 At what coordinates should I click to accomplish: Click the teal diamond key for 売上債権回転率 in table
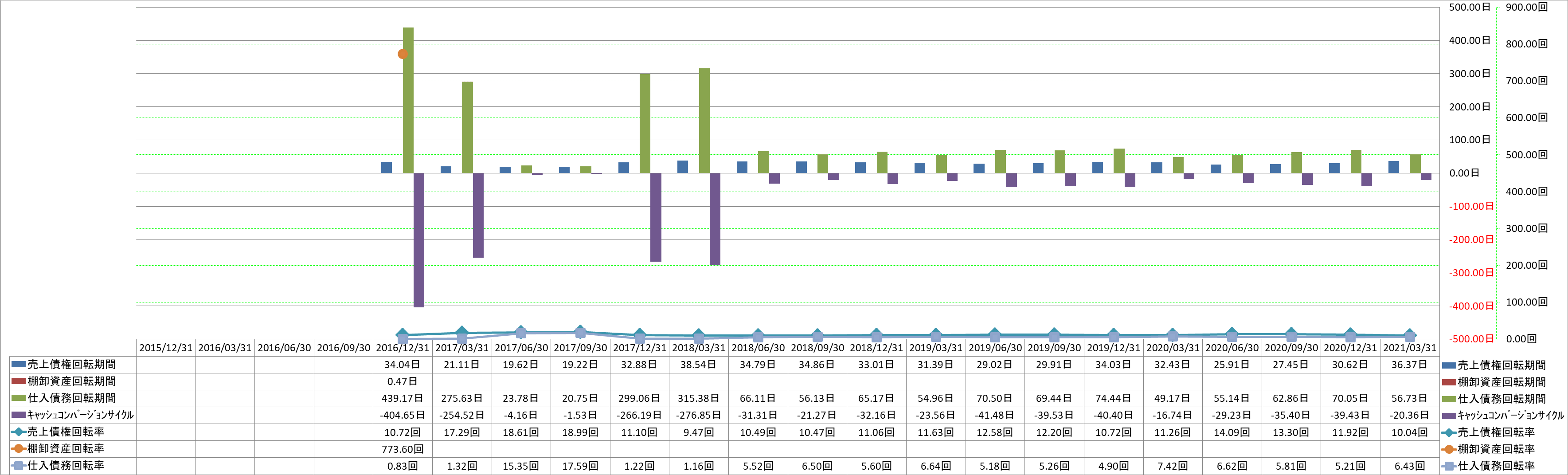coord(18,432)
